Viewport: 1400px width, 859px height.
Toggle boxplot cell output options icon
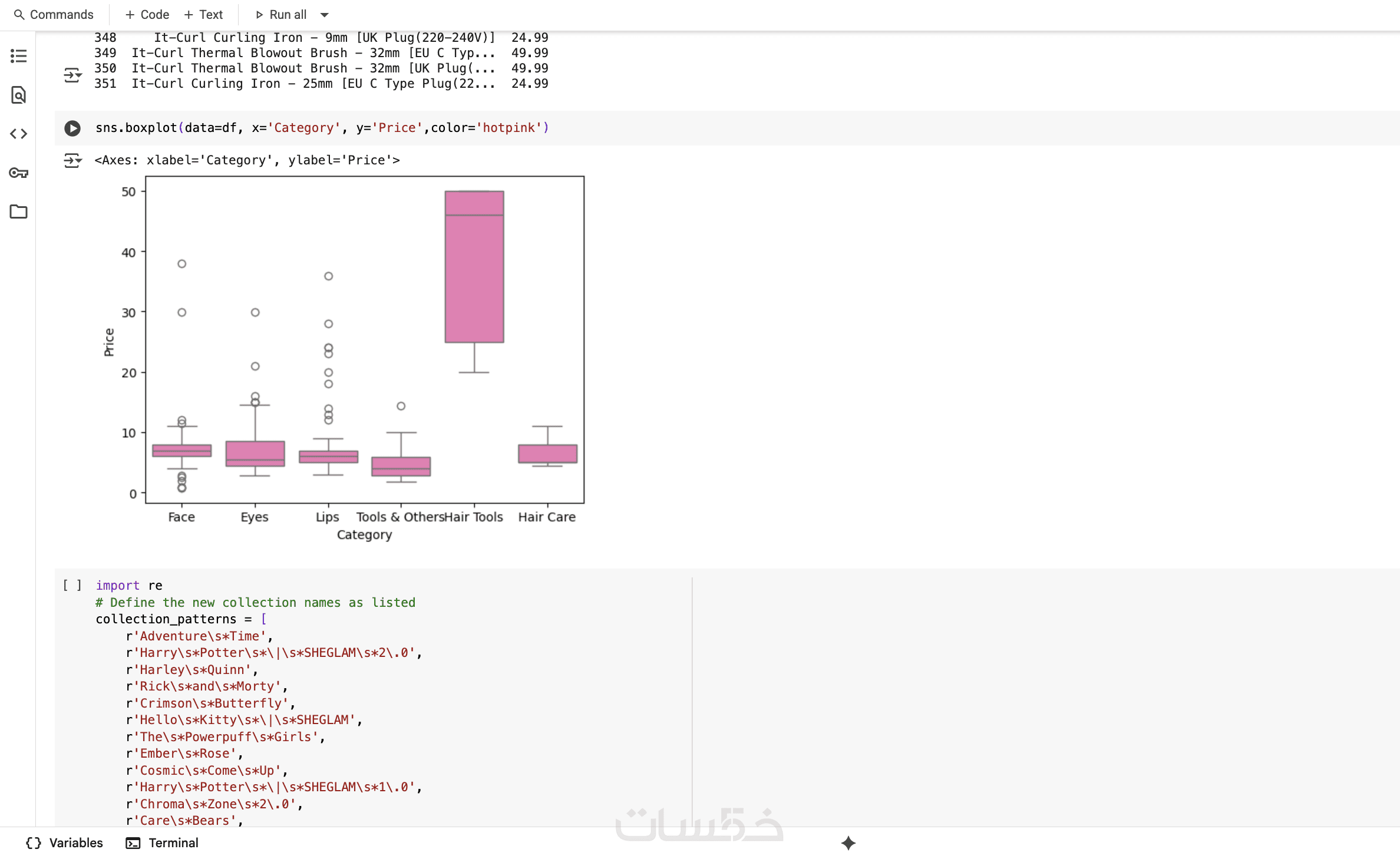[72, 160]
